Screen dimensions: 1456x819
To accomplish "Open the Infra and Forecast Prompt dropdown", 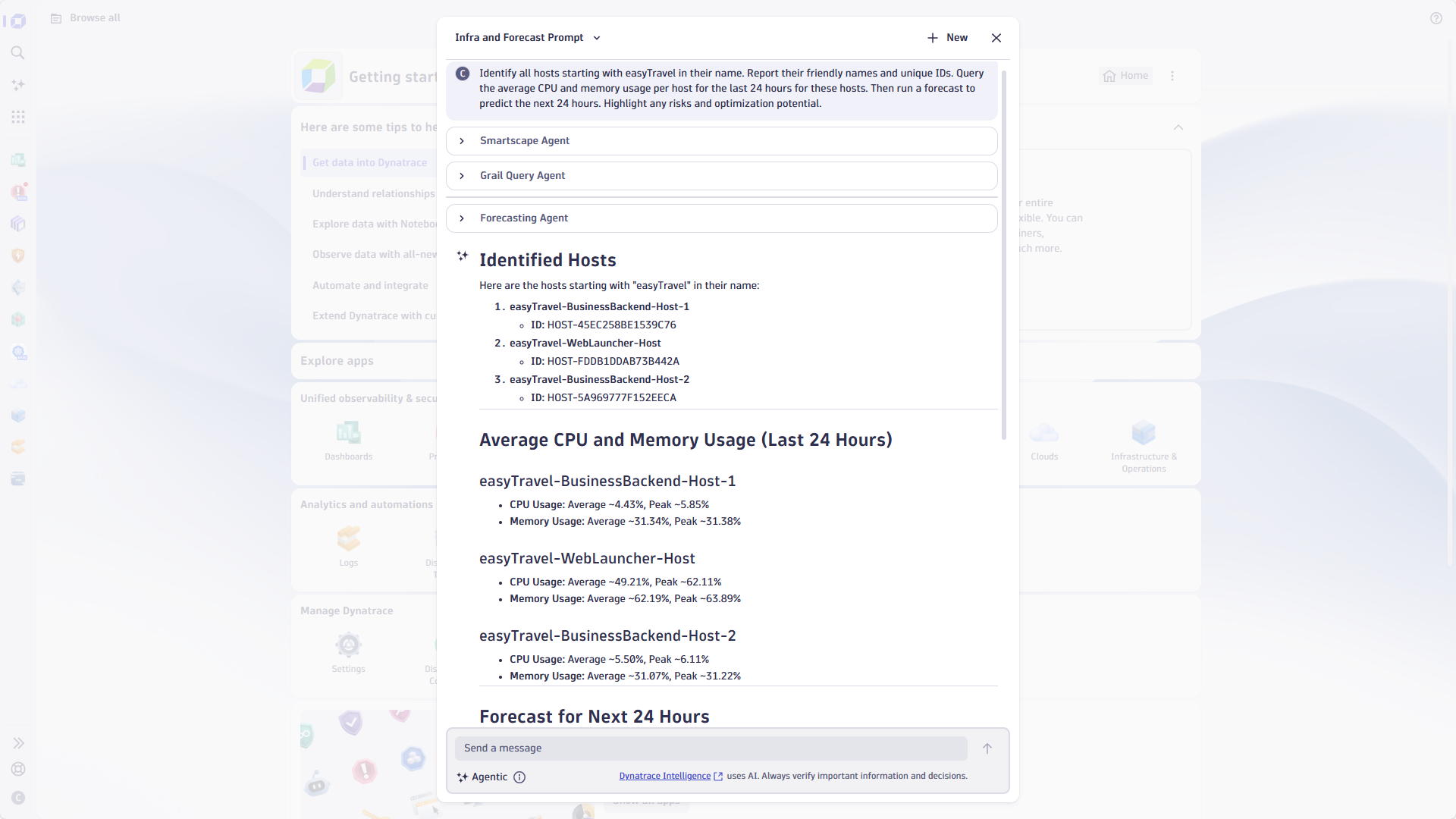I will click(x=598, y=37).
